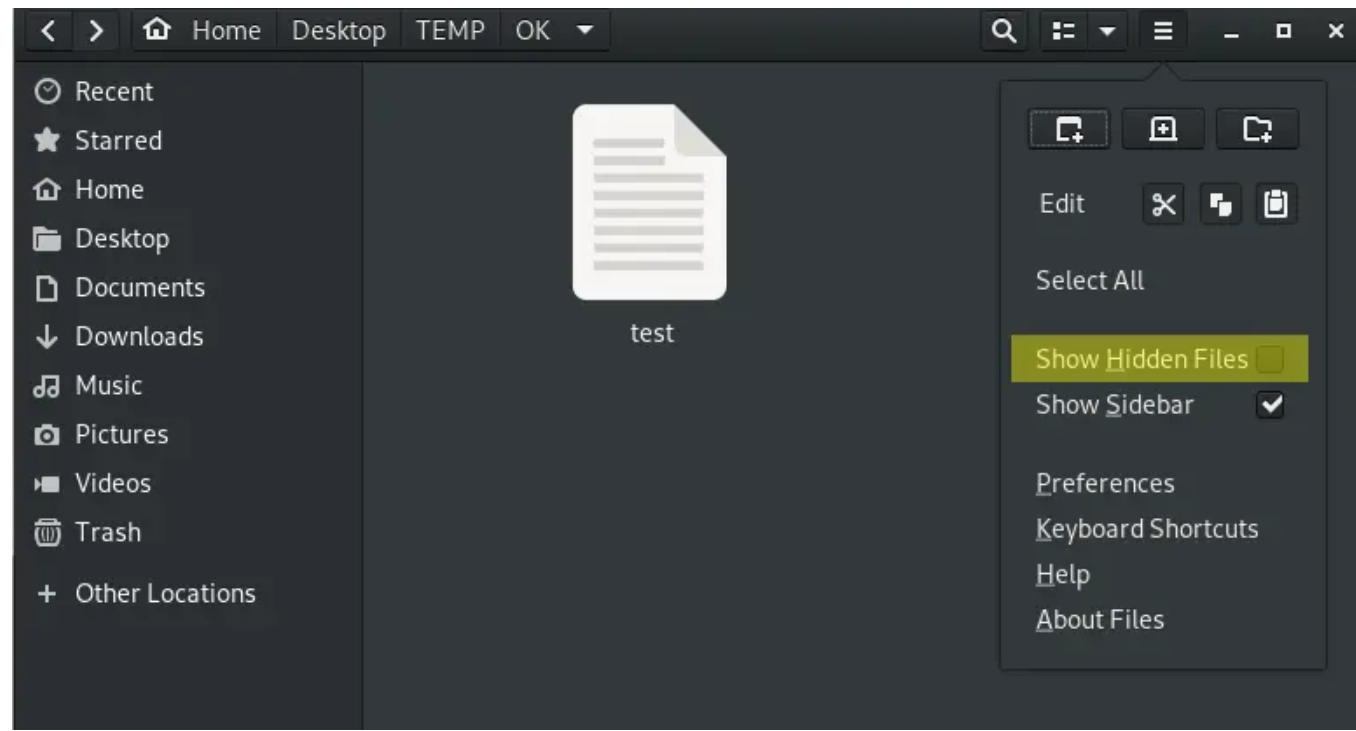This screenshot has width=1356, height=731.
Task: Open a new tab from the menu
Action: pos(1164,129)
